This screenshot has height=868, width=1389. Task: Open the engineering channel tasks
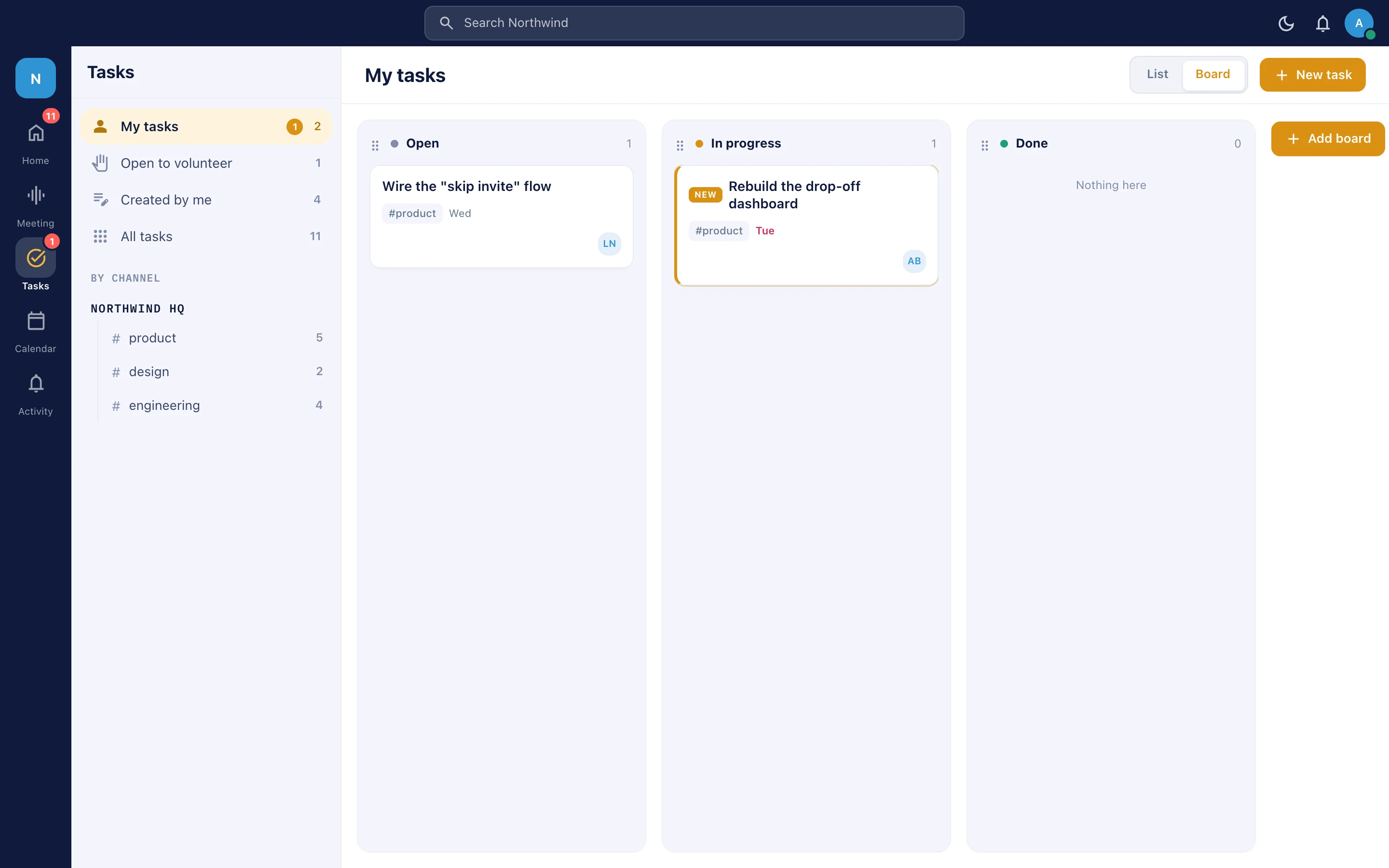pos(217,406)
